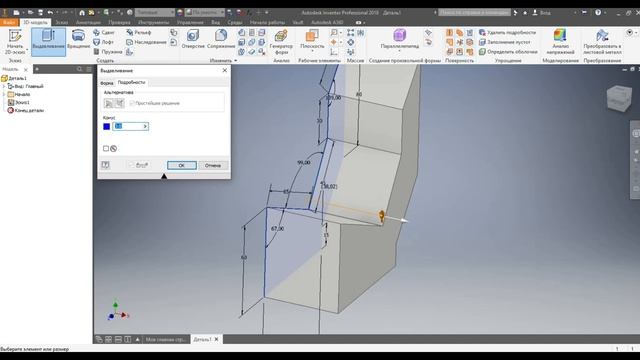Viewport: 640px width, 360px height.
Task: Toggle the checkbox beside the prohibition icon
Action: point(106,149)
